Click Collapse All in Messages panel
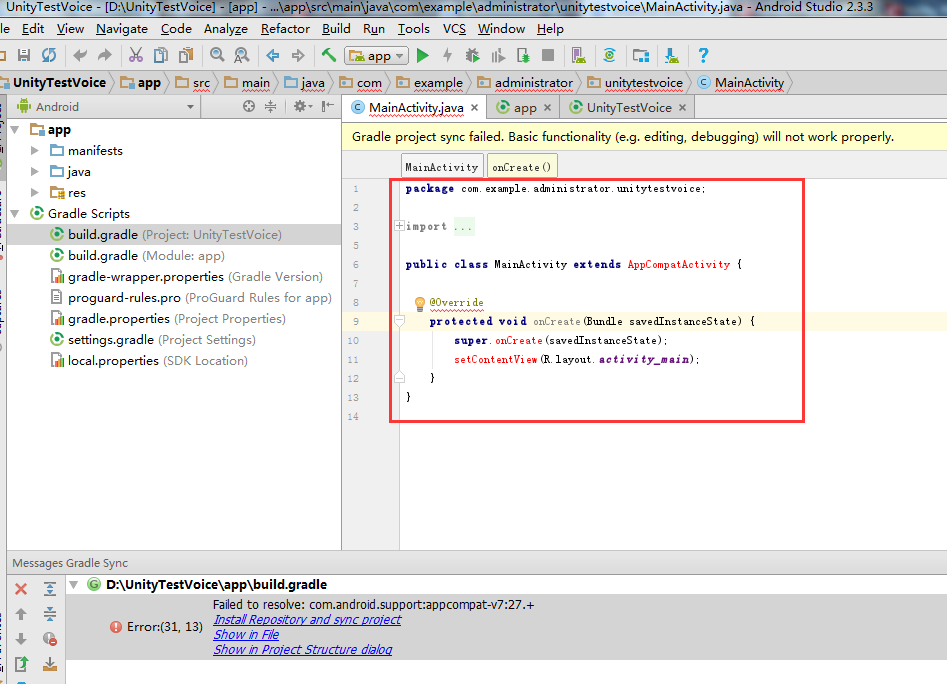The height and width of the screenshot is (684, 947). pos(50,614)
